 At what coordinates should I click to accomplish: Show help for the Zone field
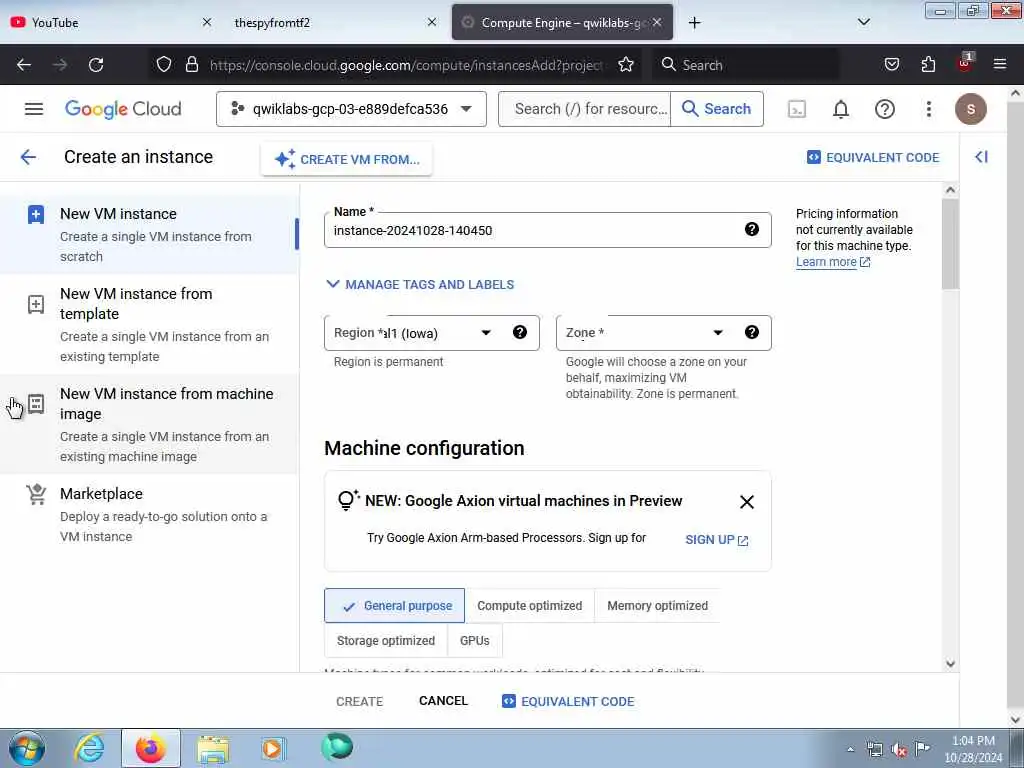point(752,332)
